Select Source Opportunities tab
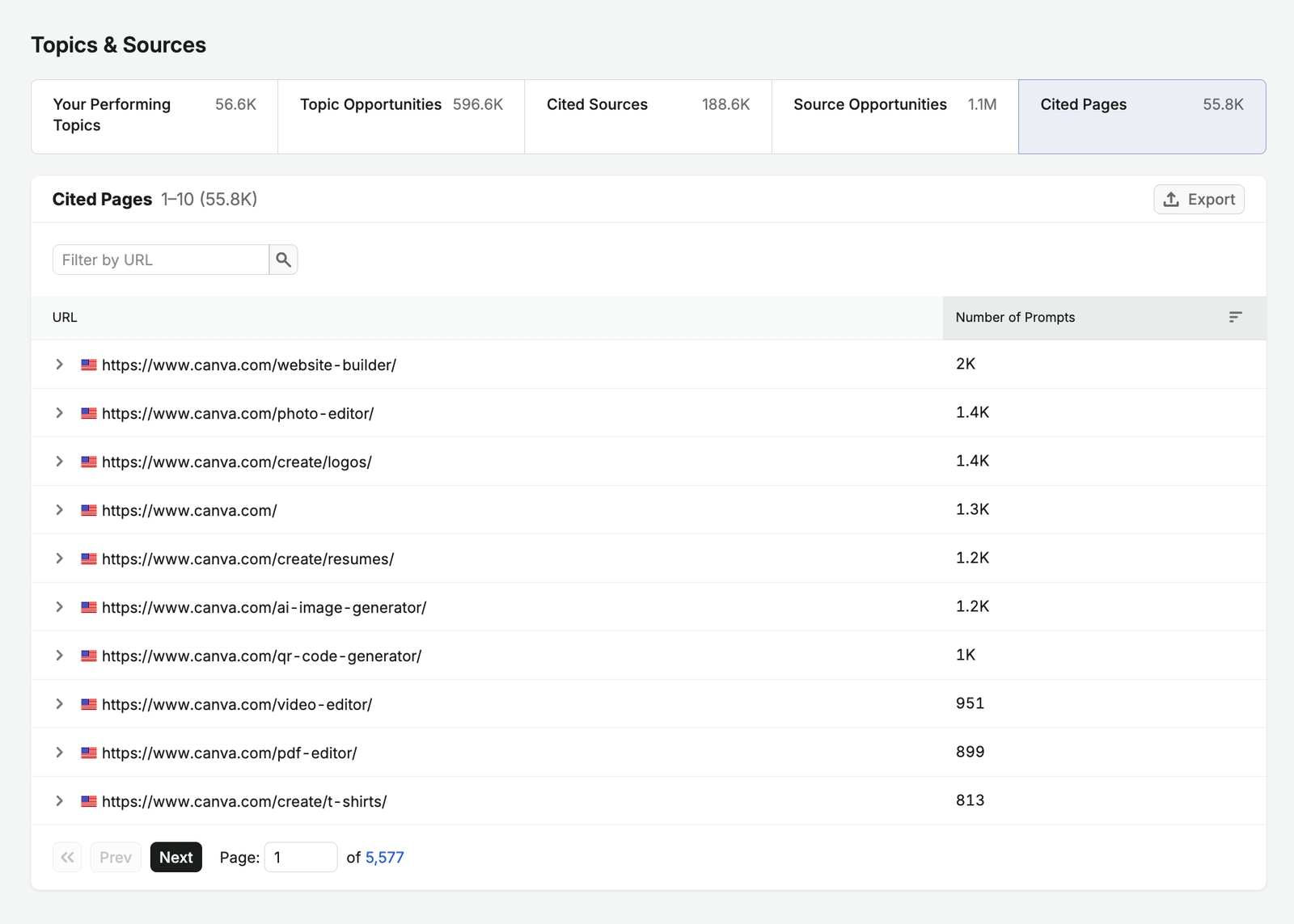 tap(894, 116)
